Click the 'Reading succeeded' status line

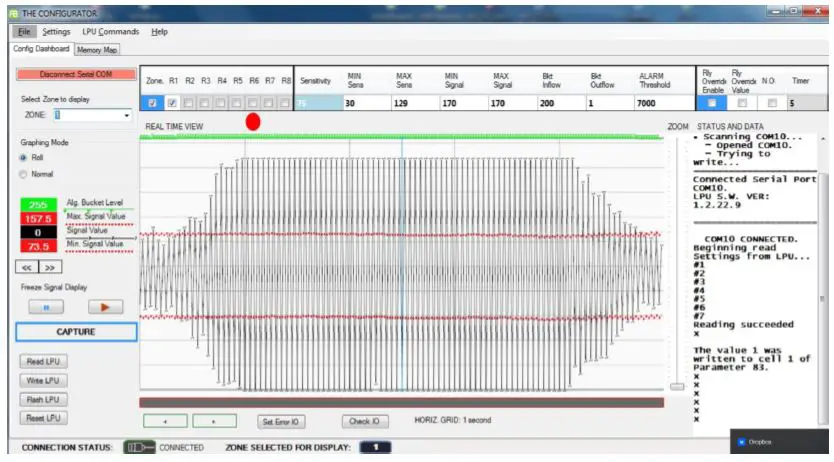point(743,324)
